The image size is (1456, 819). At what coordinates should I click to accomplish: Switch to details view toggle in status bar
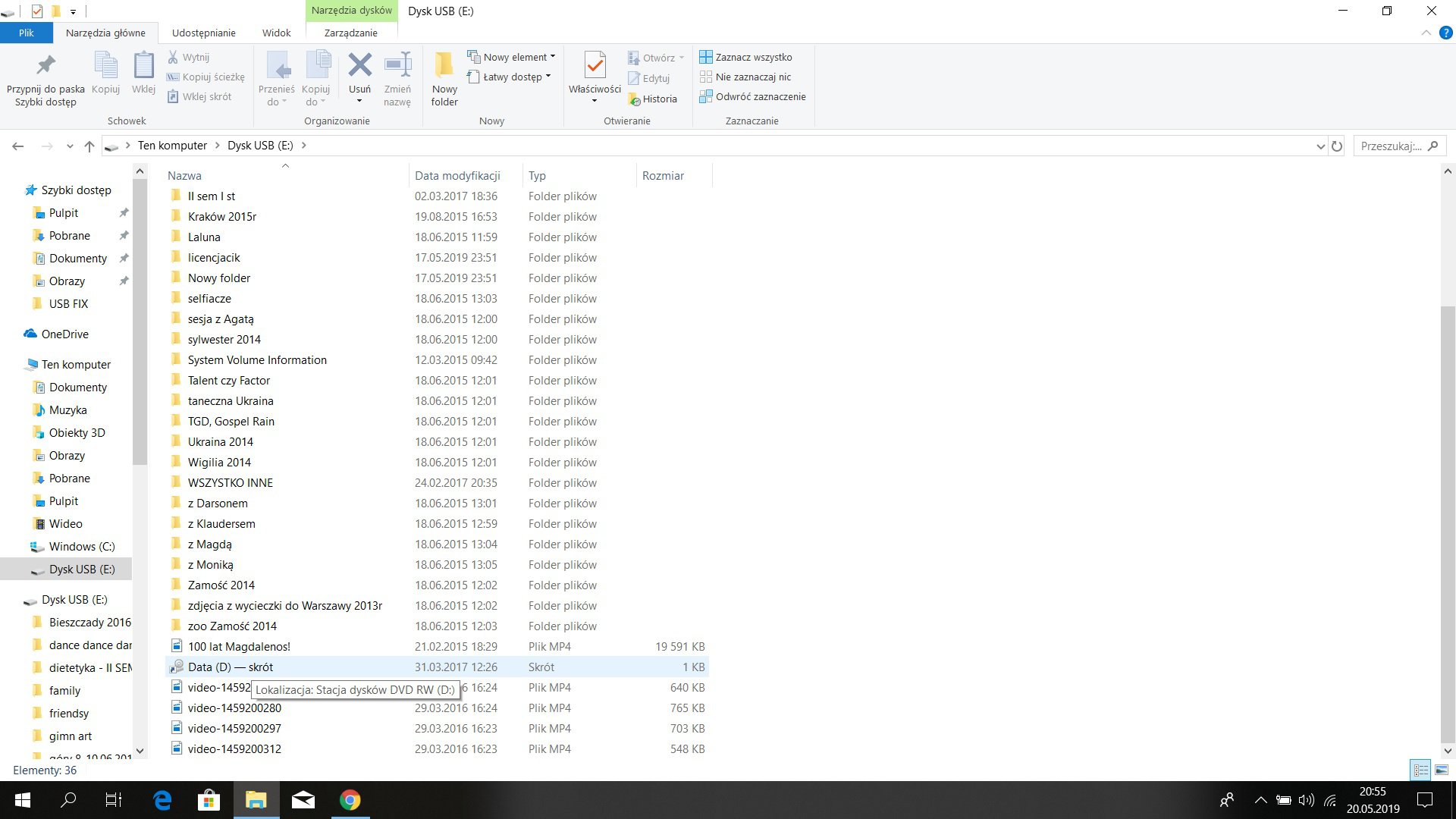click(1420, 770)
